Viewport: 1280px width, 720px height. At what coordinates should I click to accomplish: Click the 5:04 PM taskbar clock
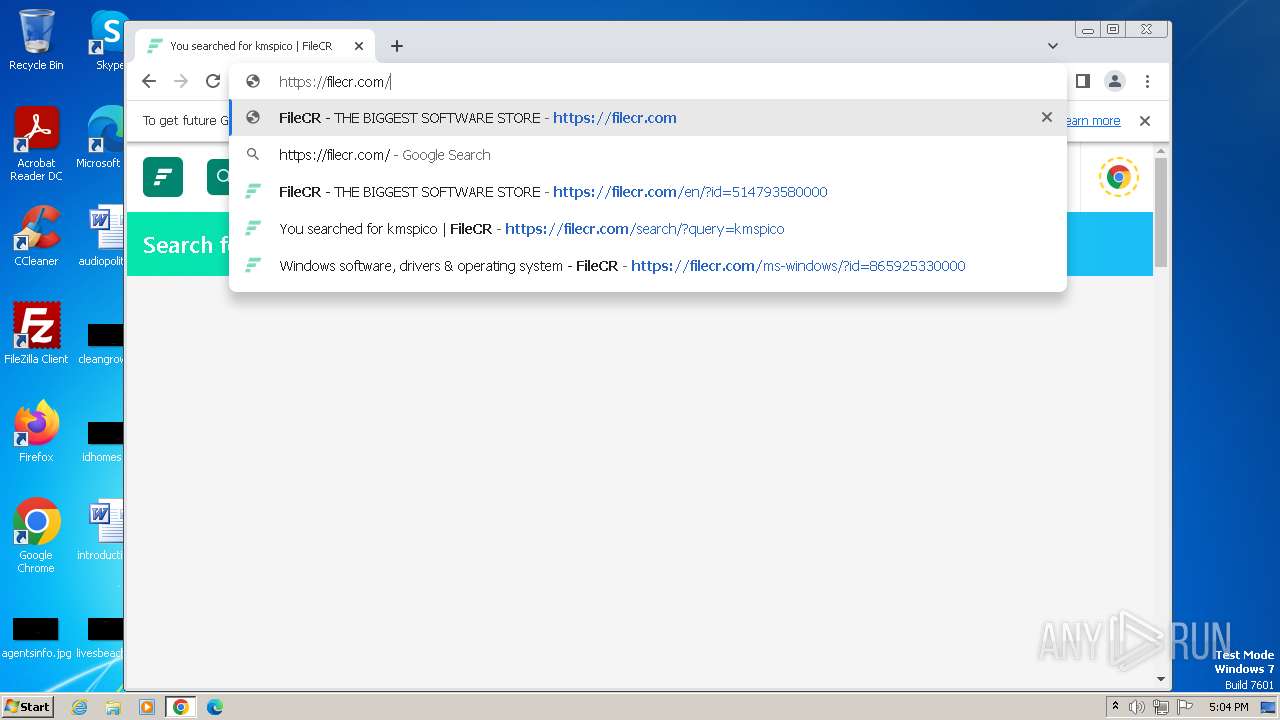(1228, 707)
